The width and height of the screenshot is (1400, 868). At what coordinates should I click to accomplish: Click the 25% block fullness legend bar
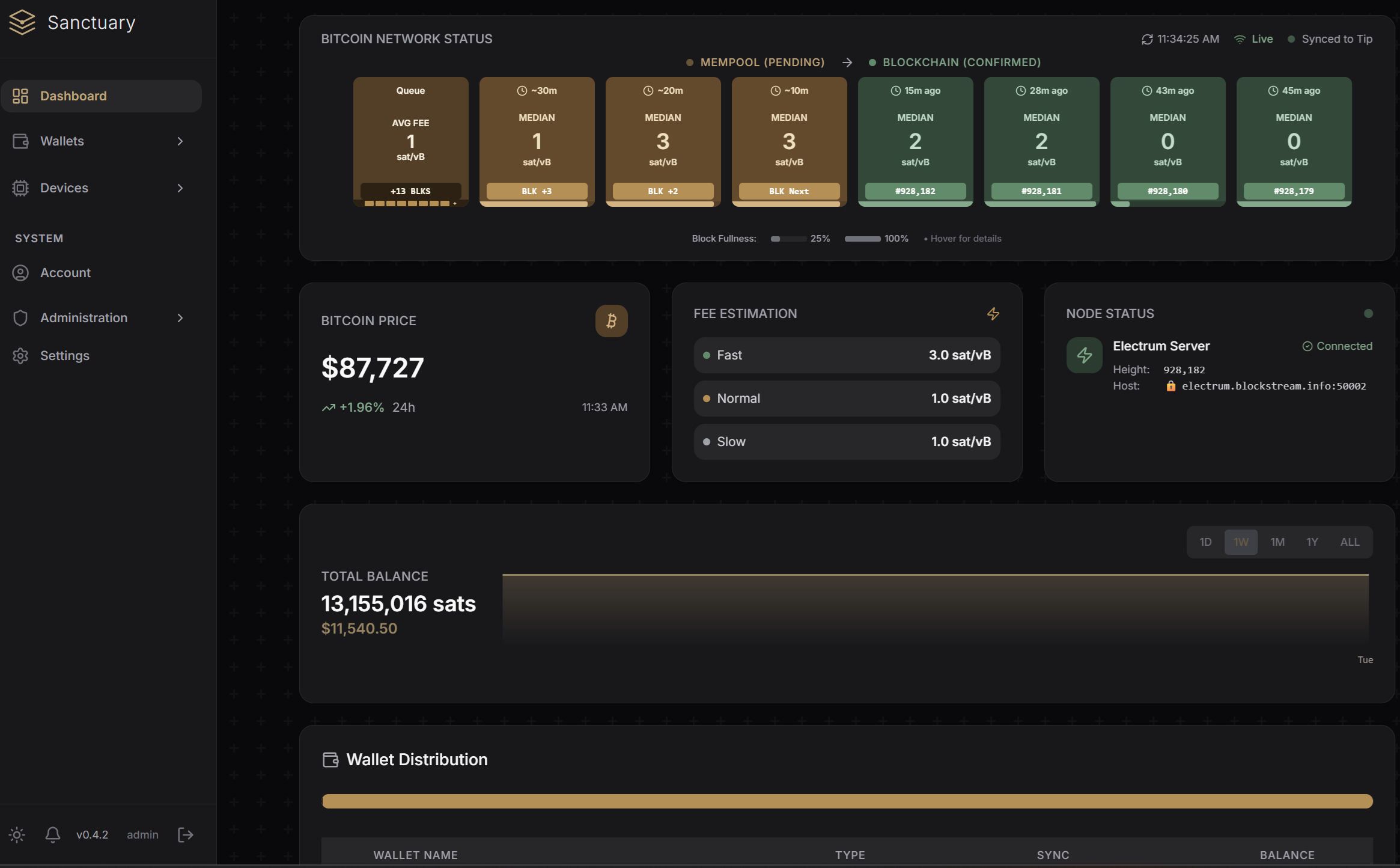tap(788, 239)
